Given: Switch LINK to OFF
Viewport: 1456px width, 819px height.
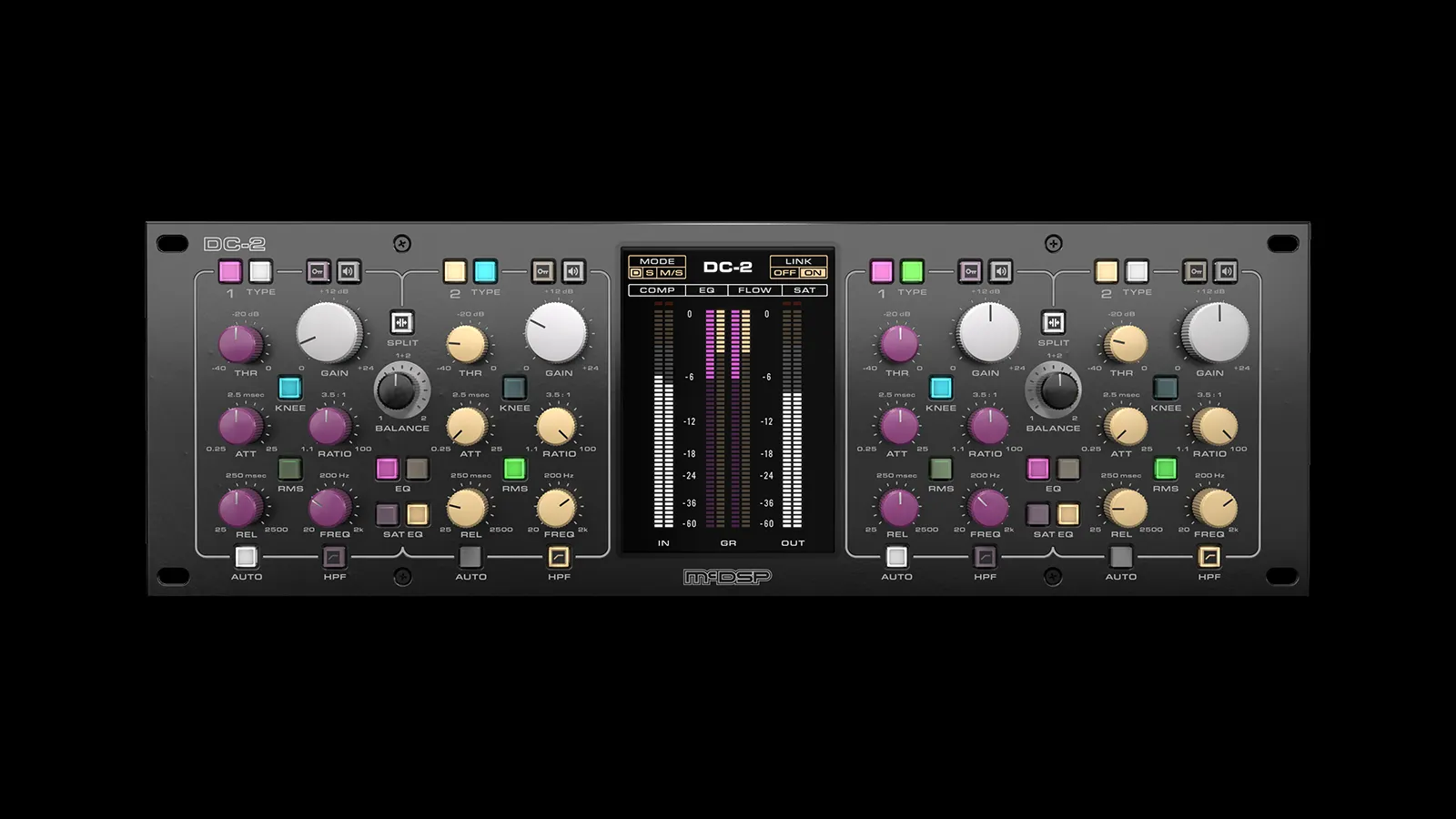Looking at the screenshot, I should (x=784, y=273).
